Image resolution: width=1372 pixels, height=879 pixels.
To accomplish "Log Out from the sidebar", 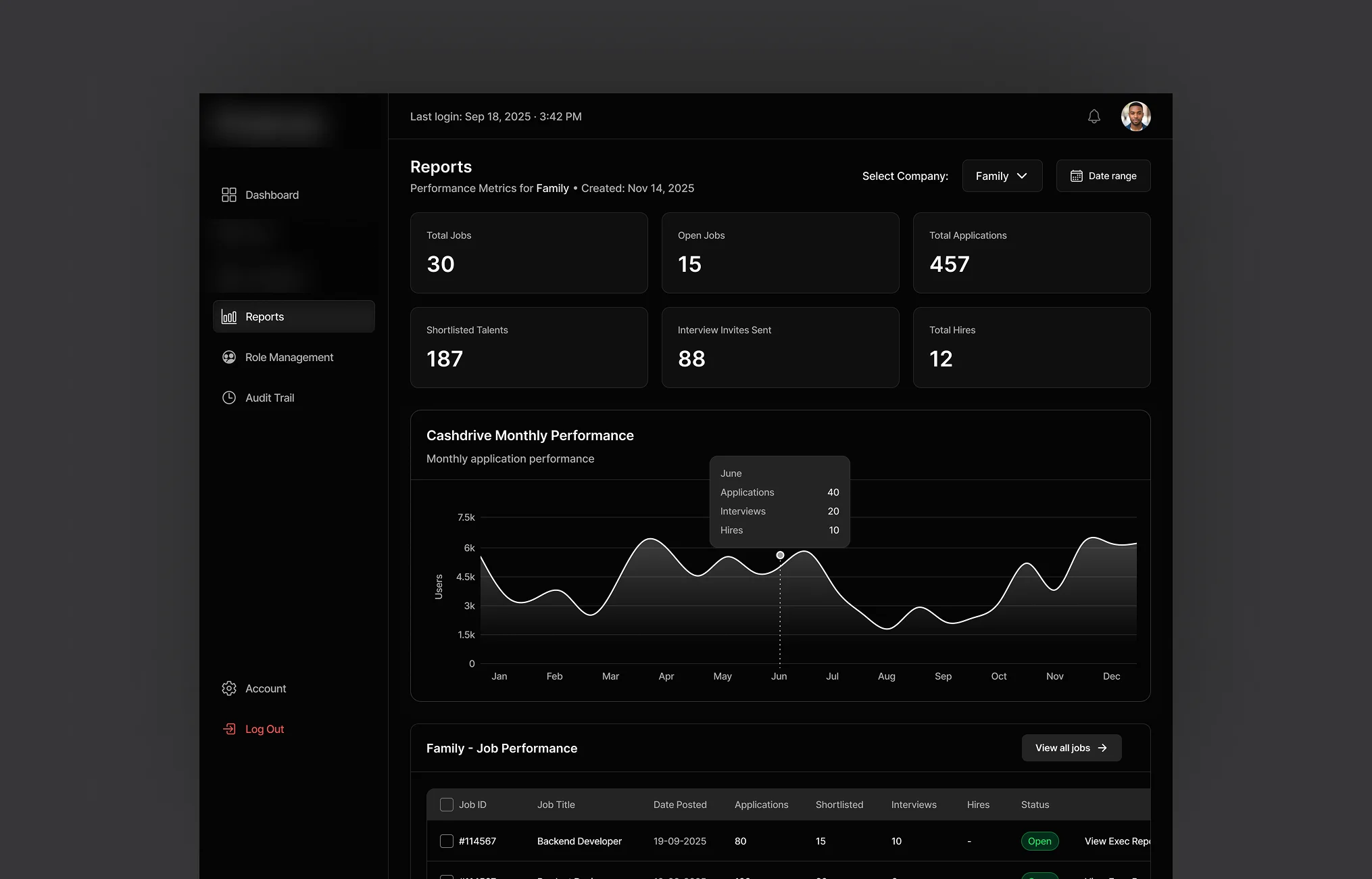I will tap(294, 729).
